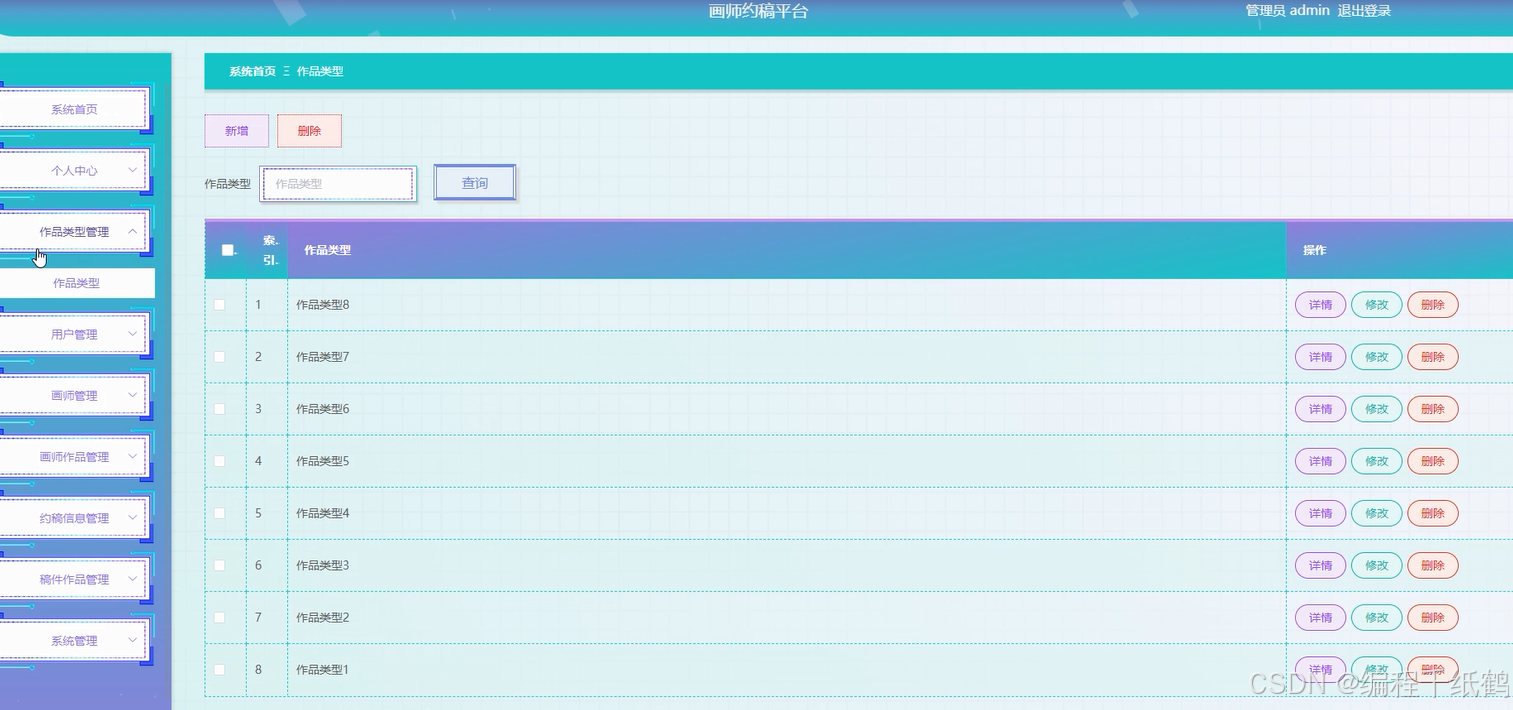
Task: Click 修改 for 作品类型6
Action: tap(1376, 409)
